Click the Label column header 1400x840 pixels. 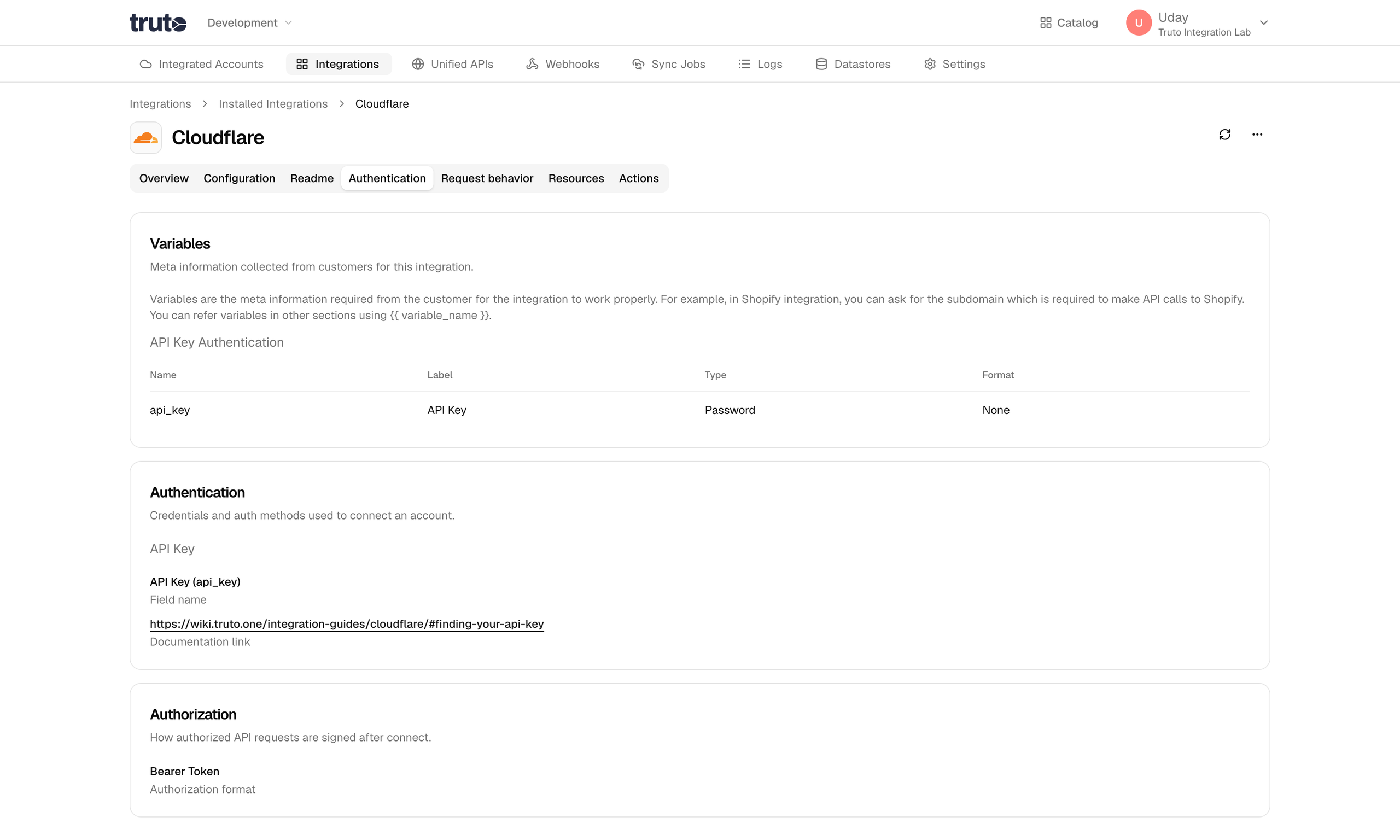point(440,375)
